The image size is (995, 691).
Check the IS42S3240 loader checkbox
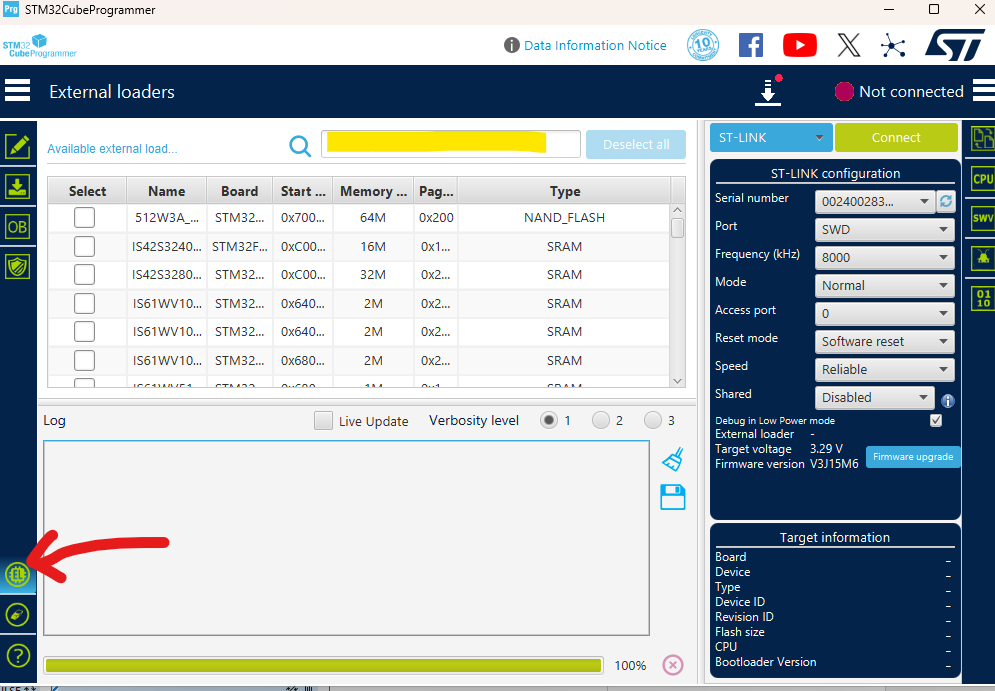[x=84, y=246]
